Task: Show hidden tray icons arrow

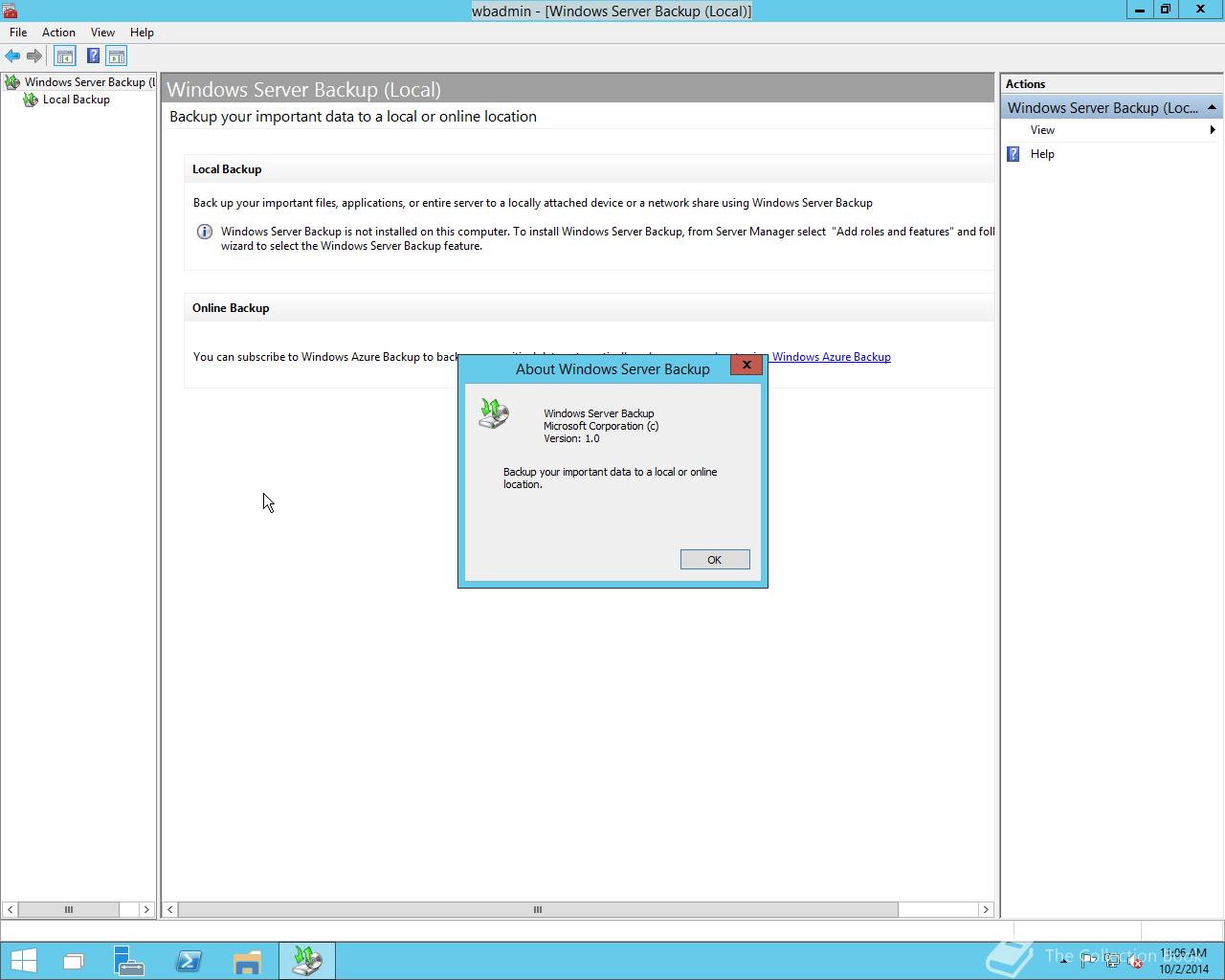Action: pos(1064,961)
